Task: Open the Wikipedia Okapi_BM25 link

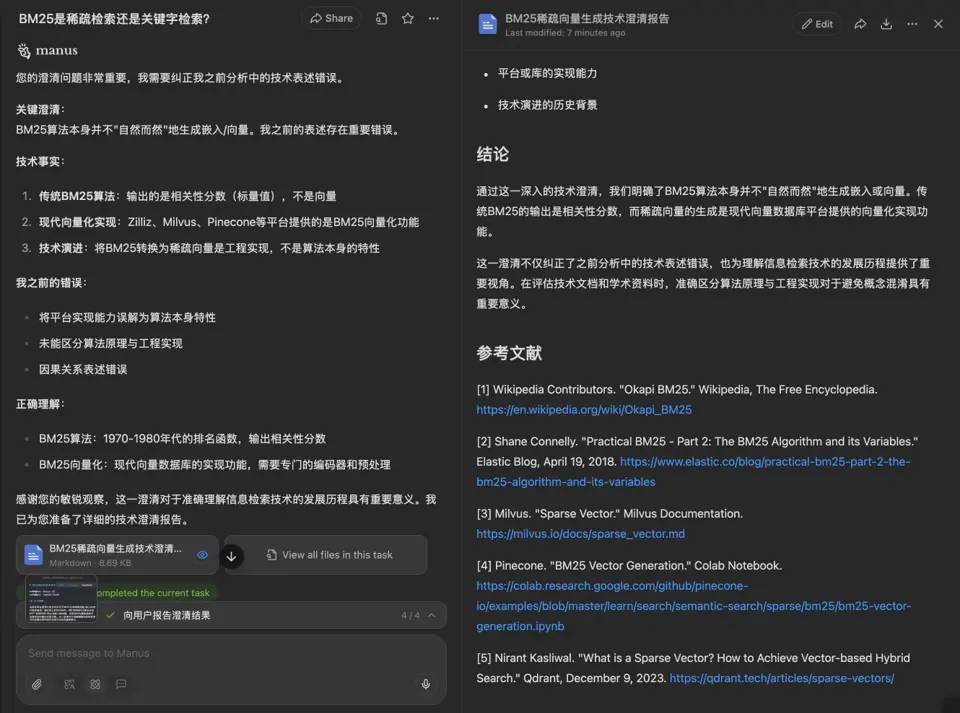Action: coord(584,410)
